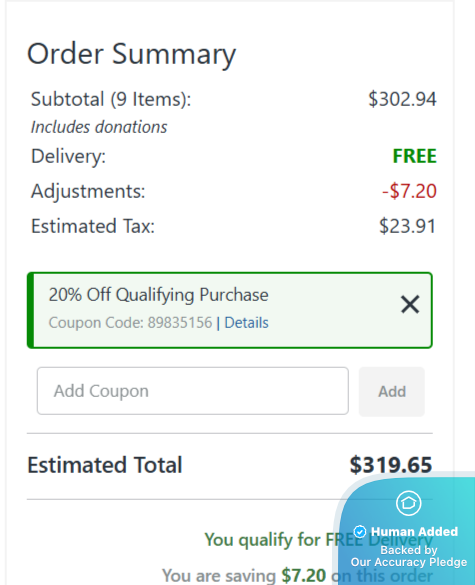
Task: Select the $319.65 estimated total amount
Action: pyautogui.click(x=391, y=465)
